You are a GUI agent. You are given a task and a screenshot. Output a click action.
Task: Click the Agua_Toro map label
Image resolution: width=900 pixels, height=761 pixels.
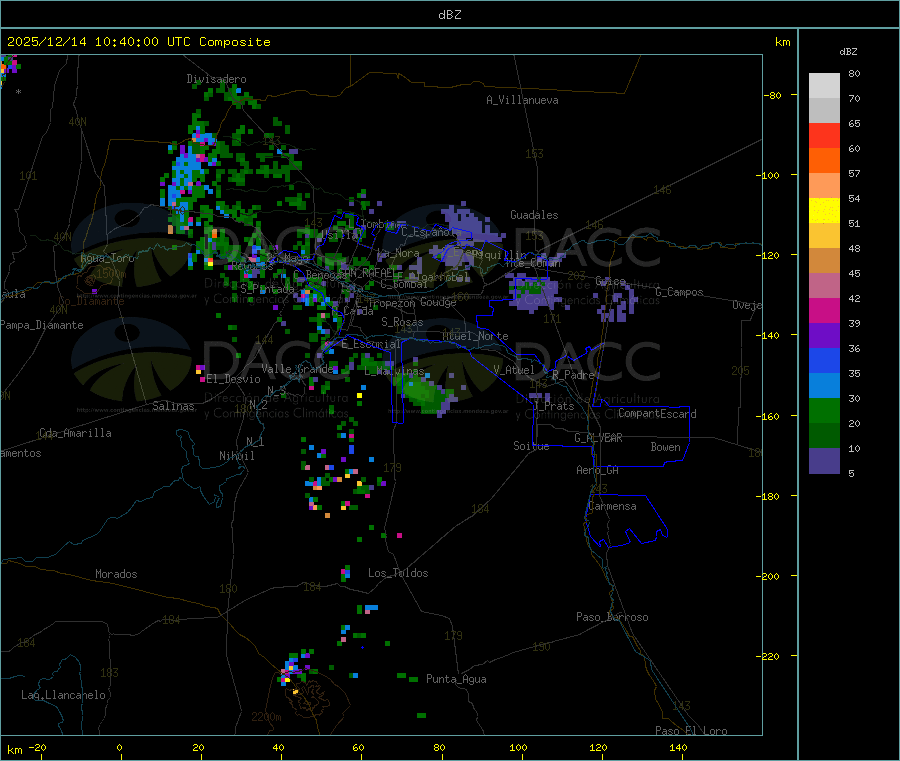(107, 258)
